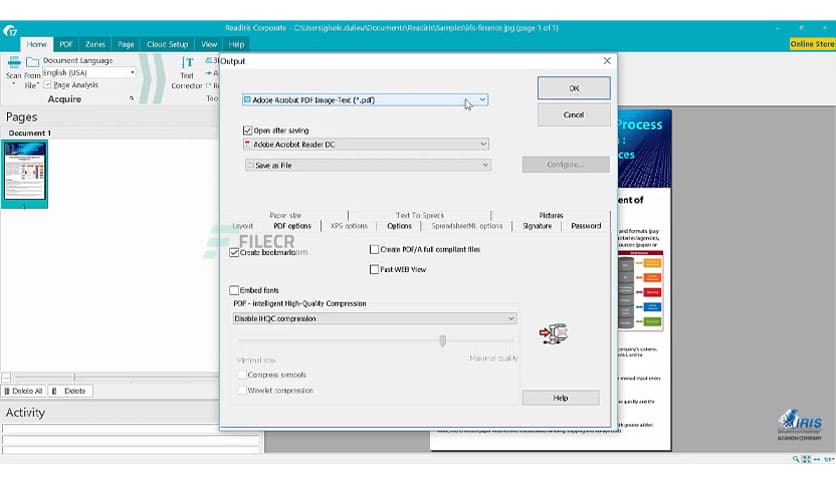Open the Scan button dropdown arrow
Screen dimensions: 836x484
coord(14,85)
